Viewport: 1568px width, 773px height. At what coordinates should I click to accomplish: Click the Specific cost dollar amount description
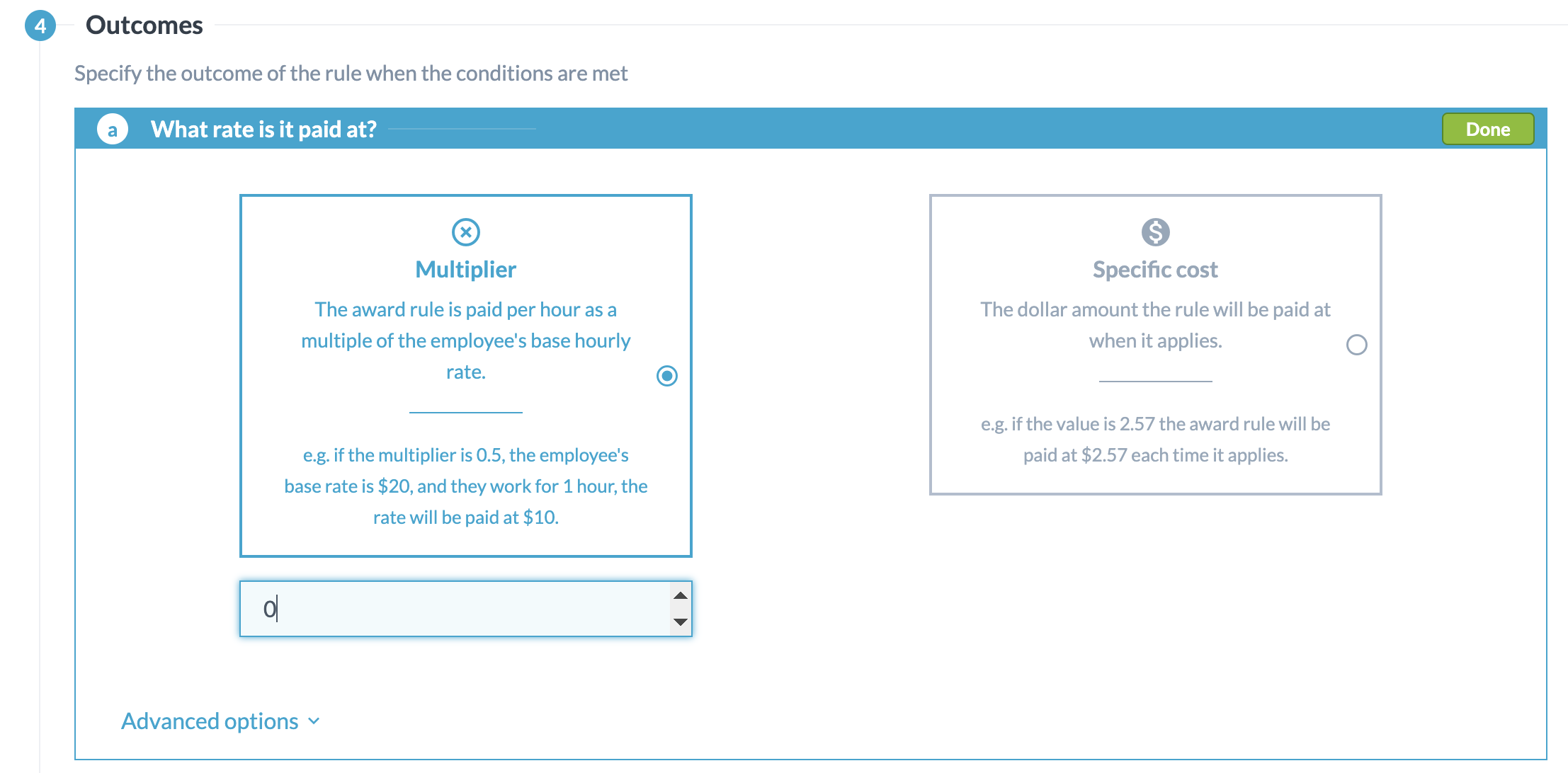point(1155,325)
